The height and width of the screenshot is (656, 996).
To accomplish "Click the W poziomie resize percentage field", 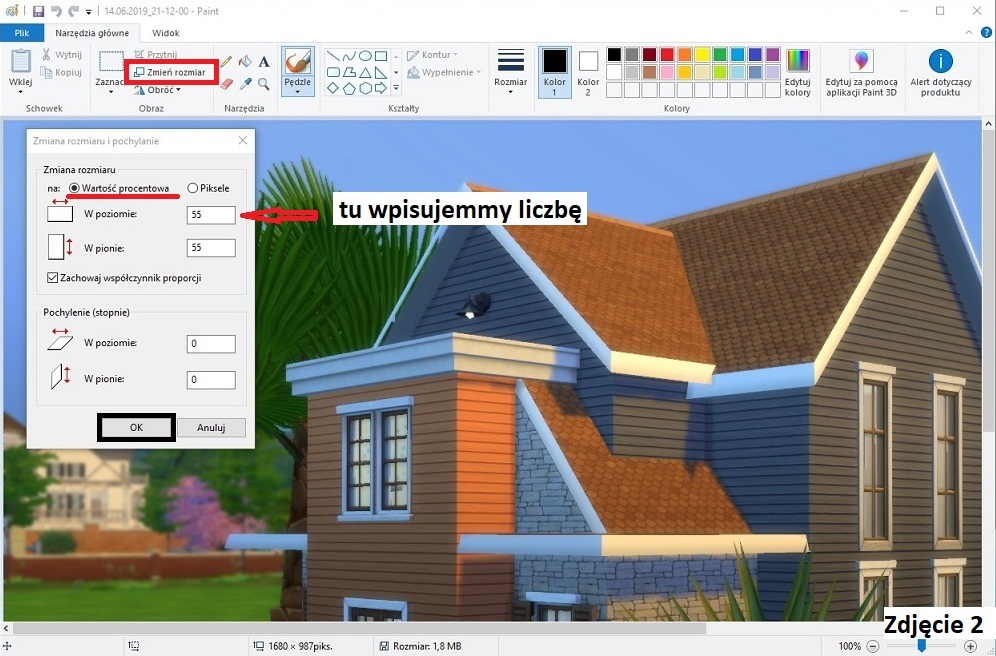I will coord(211,215).
